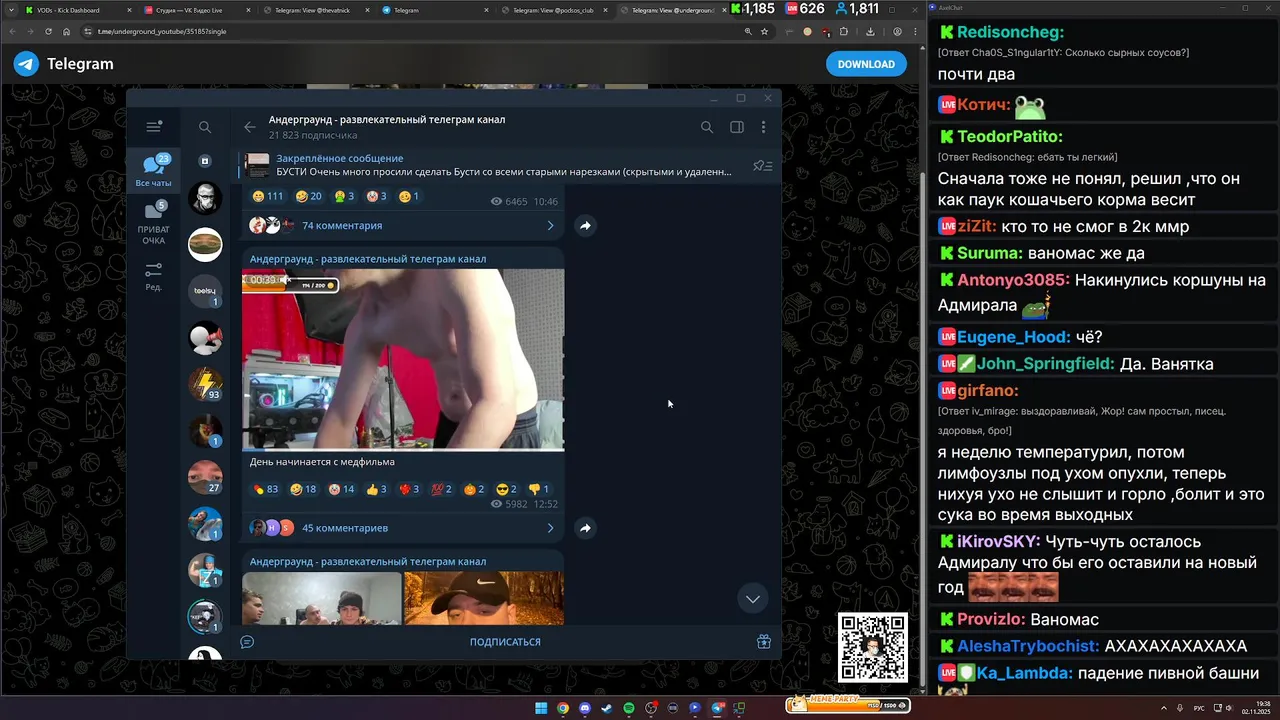The width and height of the screenshot is (1280, 720).
Task: Open '45 комментариев' comments thread
Action: 345,528
